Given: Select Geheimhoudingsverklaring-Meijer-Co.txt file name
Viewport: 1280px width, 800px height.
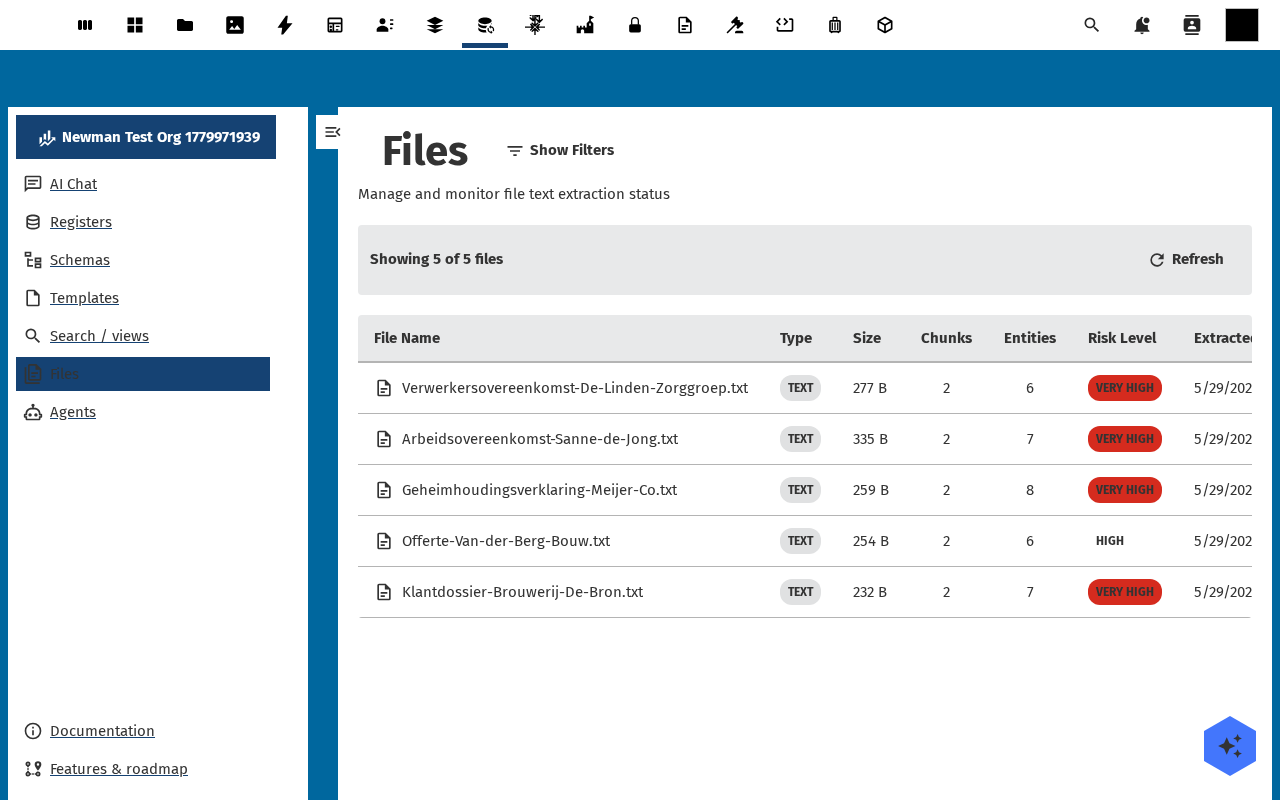Looking at the screenshot, I should [x=539, y=490].
